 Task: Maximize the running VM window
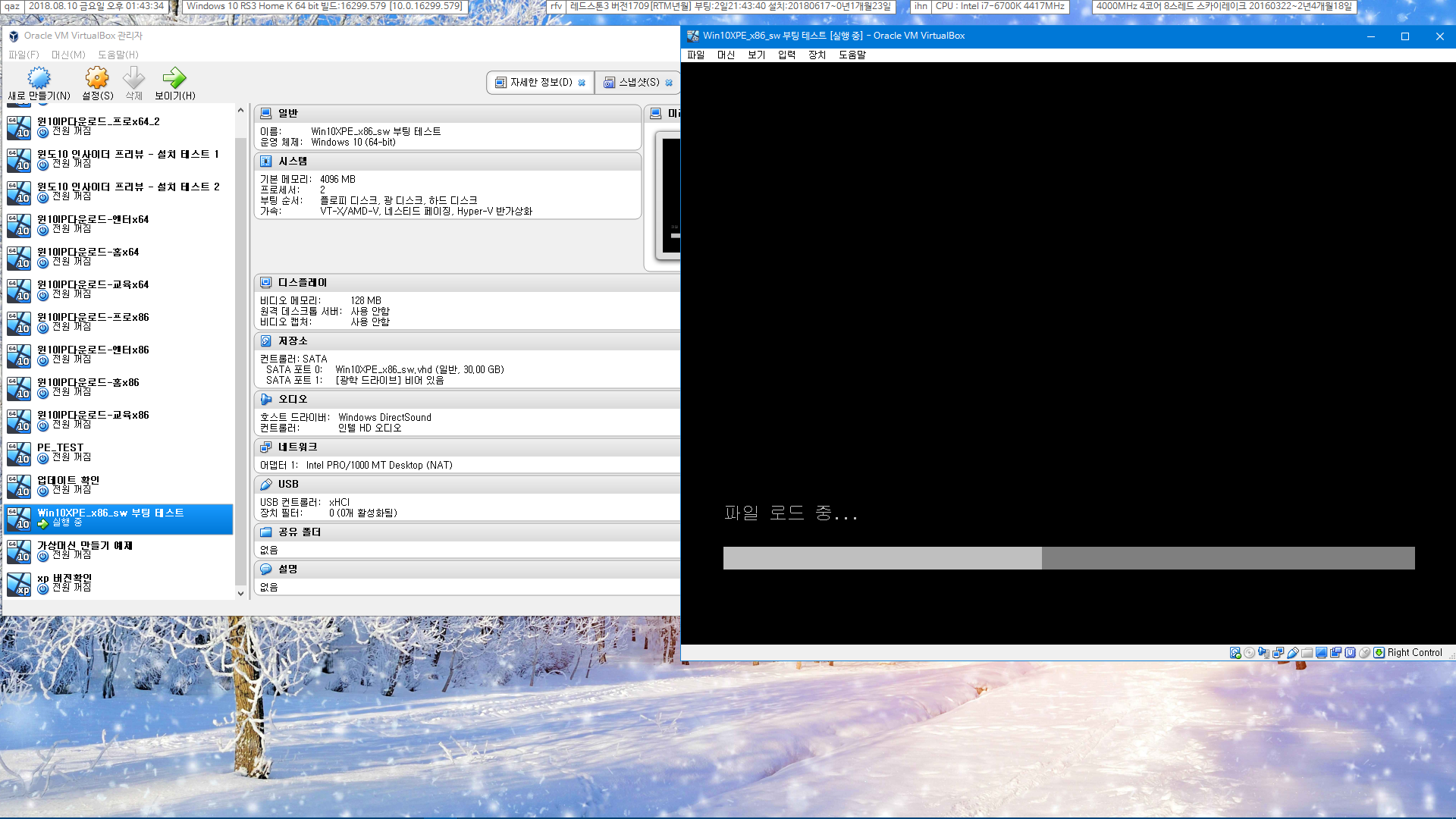[x=1404, y=36]
